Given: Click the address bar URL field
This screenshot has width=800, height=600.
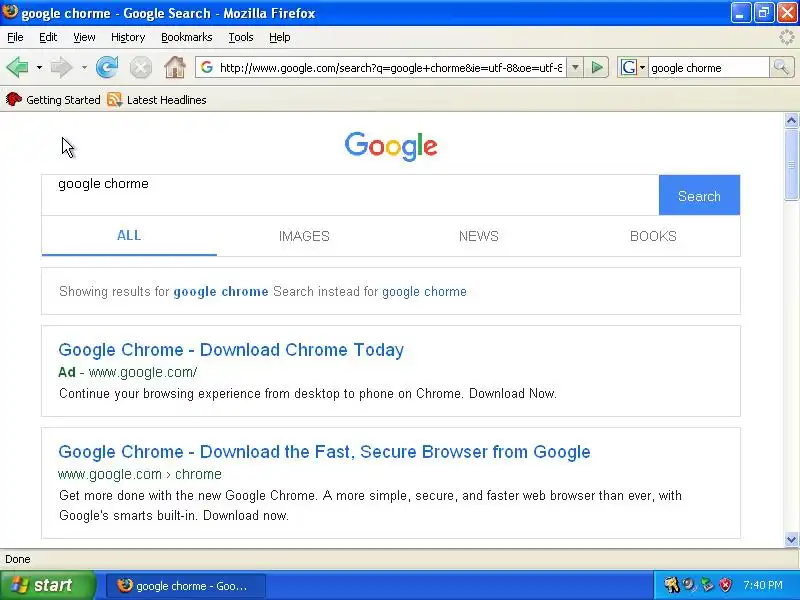Looking at the screenshot, I should [x=391, y=67].
